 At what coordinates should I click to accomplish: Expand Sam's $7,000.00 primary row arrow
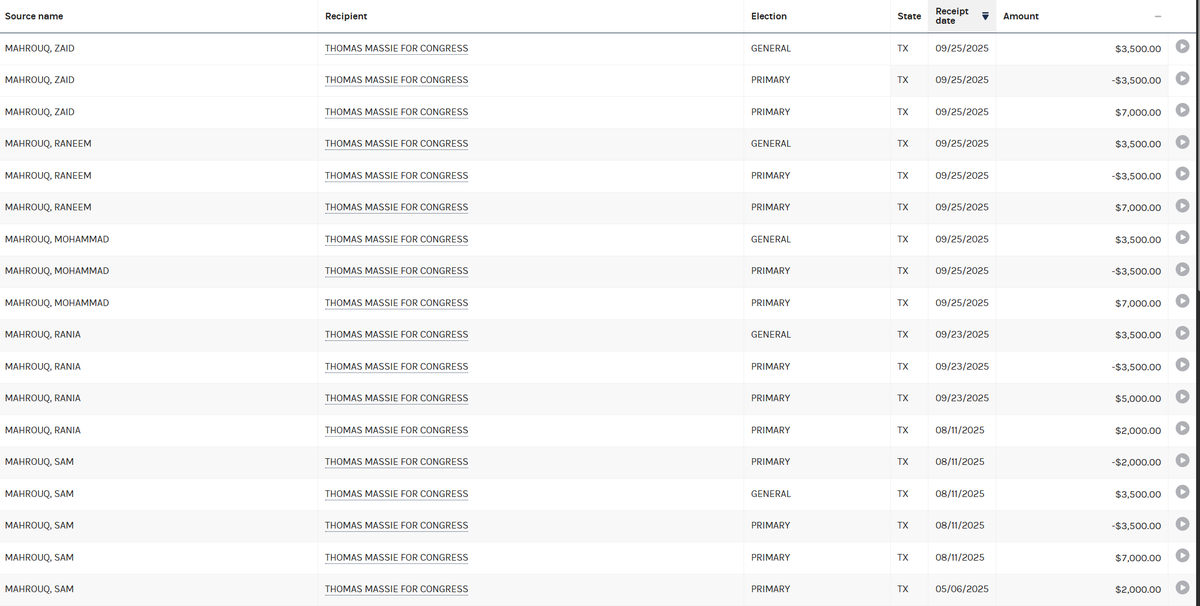(x=1183, y=556)
